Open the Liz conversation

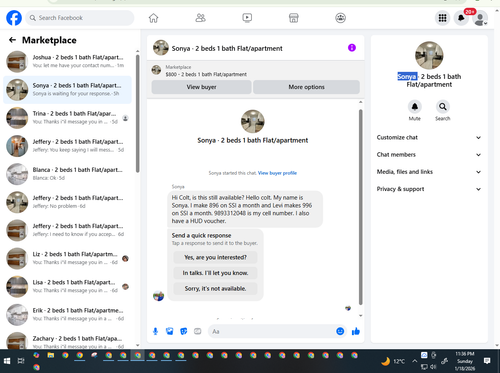[x=67, y=258]
